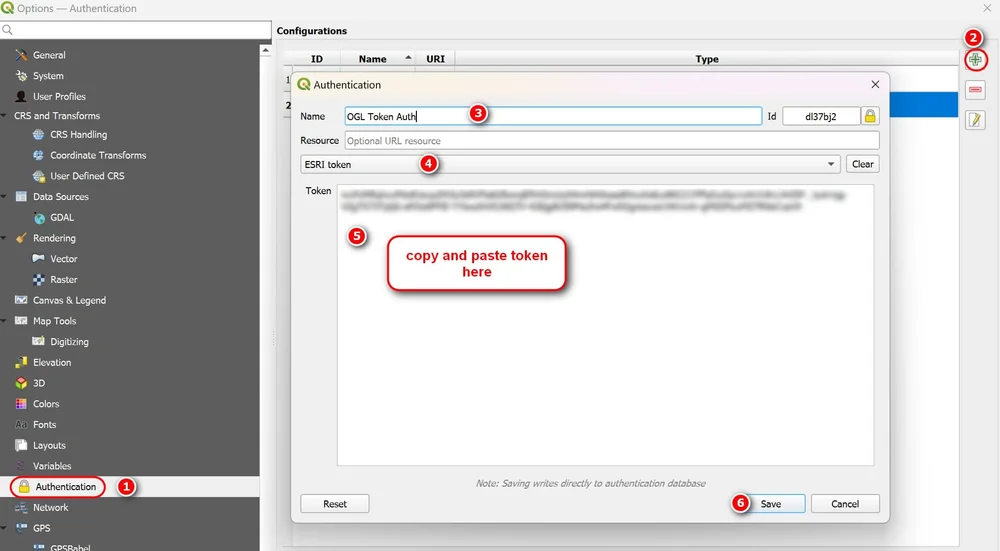Screen dimensions: 1000x551
Task: Open the GPSBabel options page
Action: pos(70,547)
